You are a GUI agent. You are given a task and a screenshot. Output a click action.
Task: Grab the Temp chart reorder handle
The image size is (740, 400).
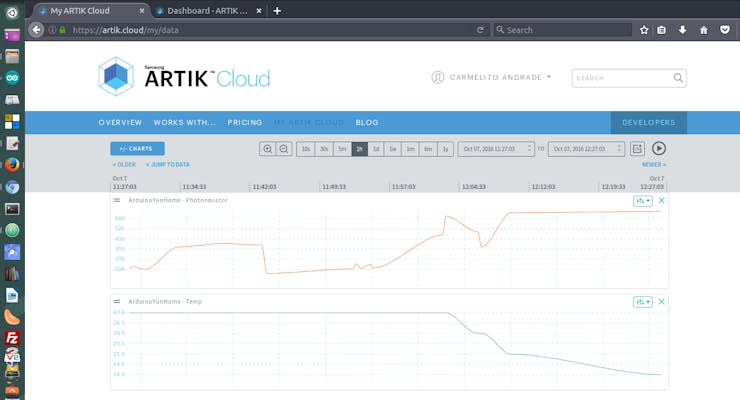pyautogui.click(x=117, y=301)
